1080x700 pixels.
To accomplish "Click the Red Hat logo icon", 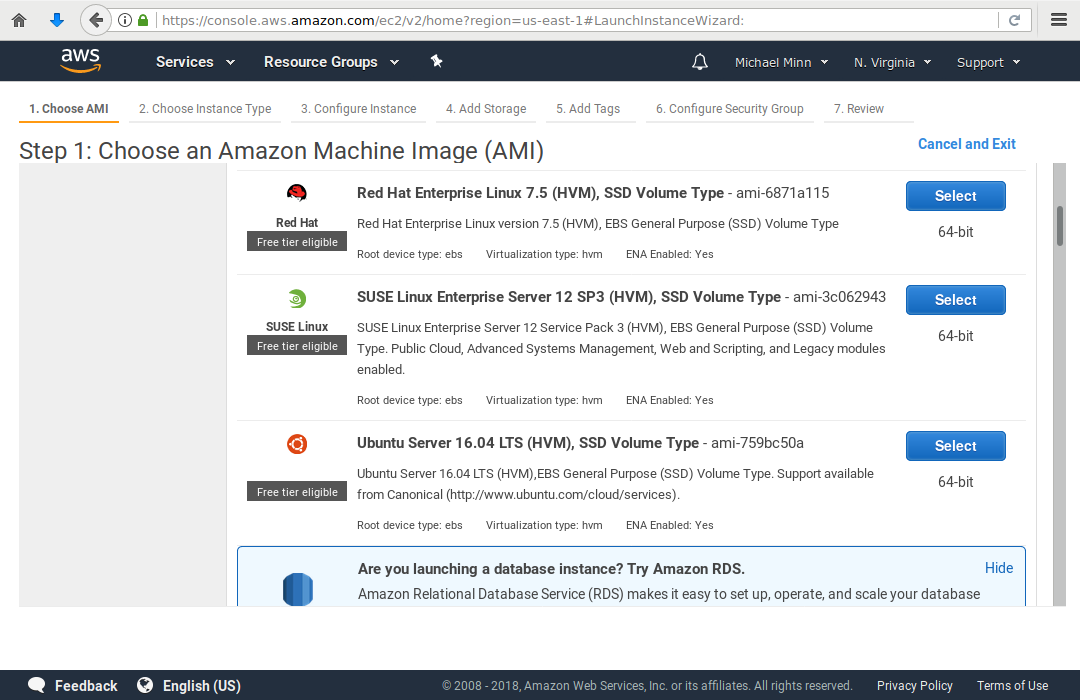I will pyautogui.click(x=297, y=193).
